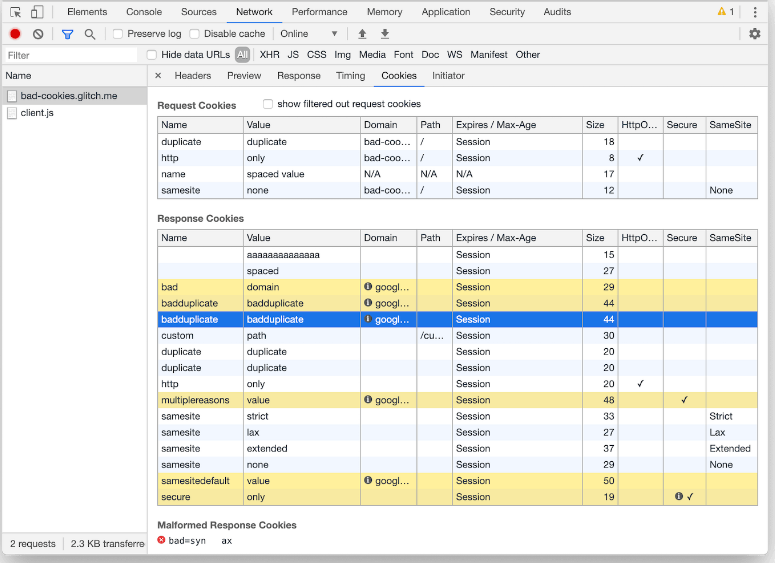Click the import HAR upload icon

tap(362, 34)
